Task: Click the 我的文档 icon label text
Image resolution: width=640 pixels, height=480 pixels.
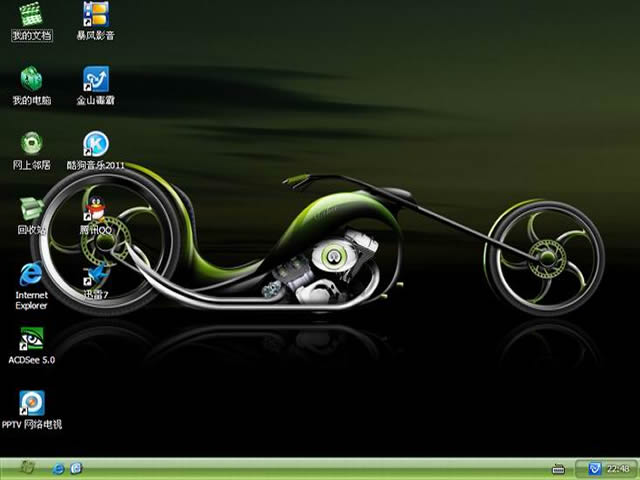Action: pyautogui.click(x=31, y=35)
